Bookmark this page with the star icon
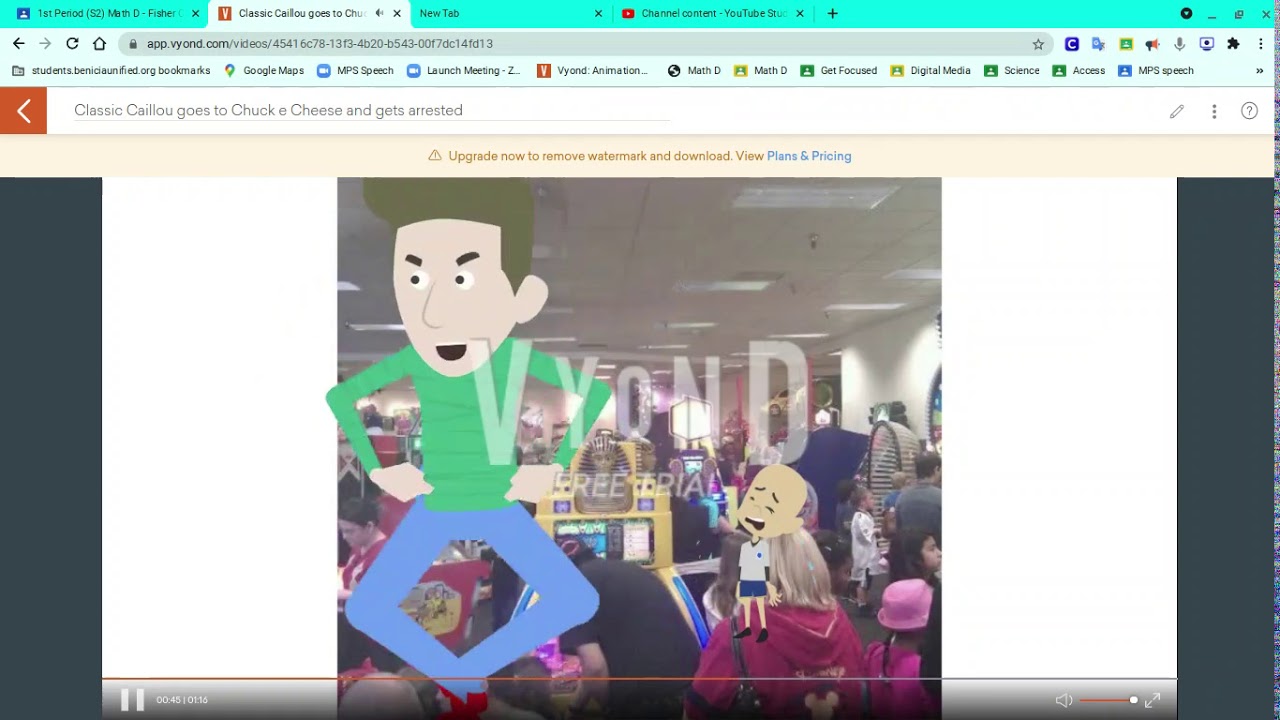The image size is (1280, 720). [1038, 44]
